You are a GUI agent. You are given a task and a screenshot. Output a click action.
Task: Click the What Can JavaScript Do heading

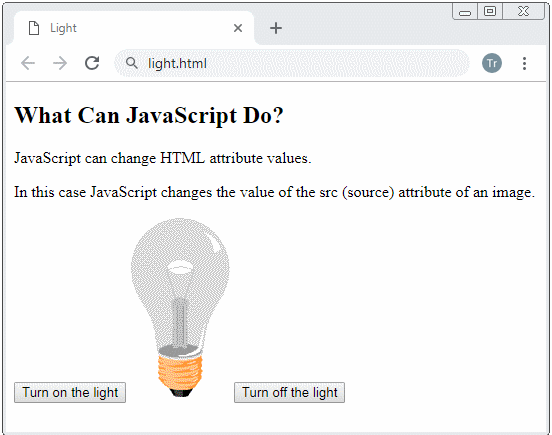pos(149,115)
